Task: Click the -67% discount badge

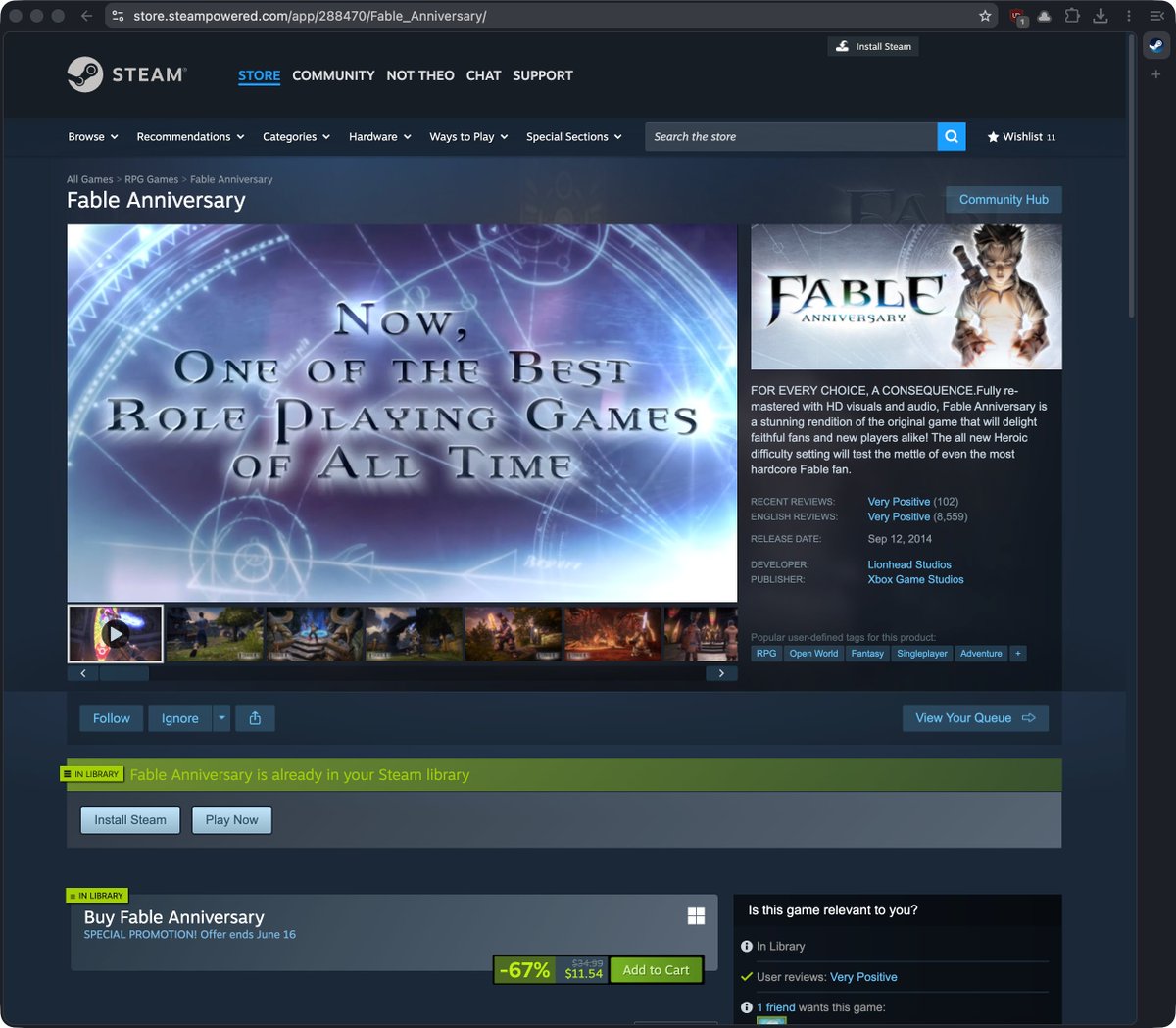Action: tap(524, 970)
